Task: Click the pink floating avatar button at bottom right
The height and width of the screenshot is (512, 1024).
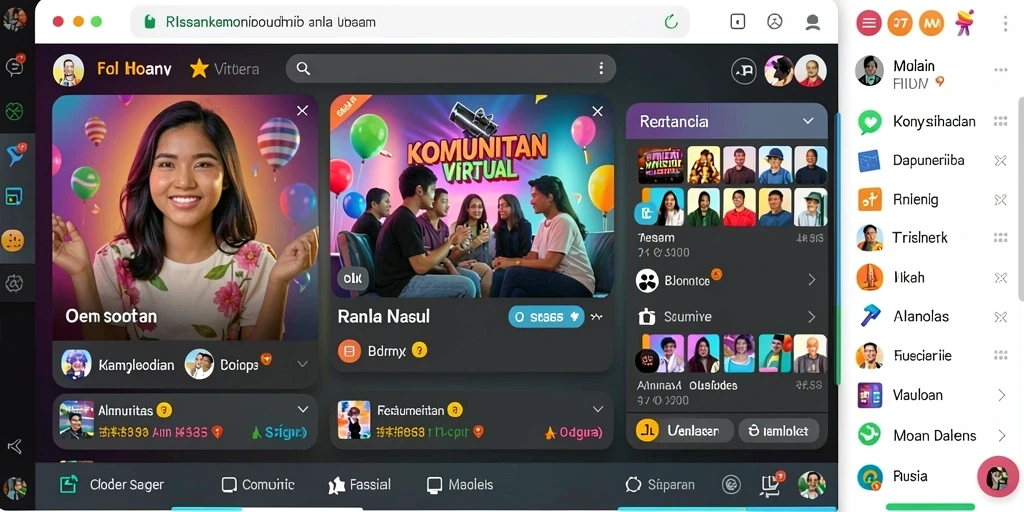Action: point(998,476)
